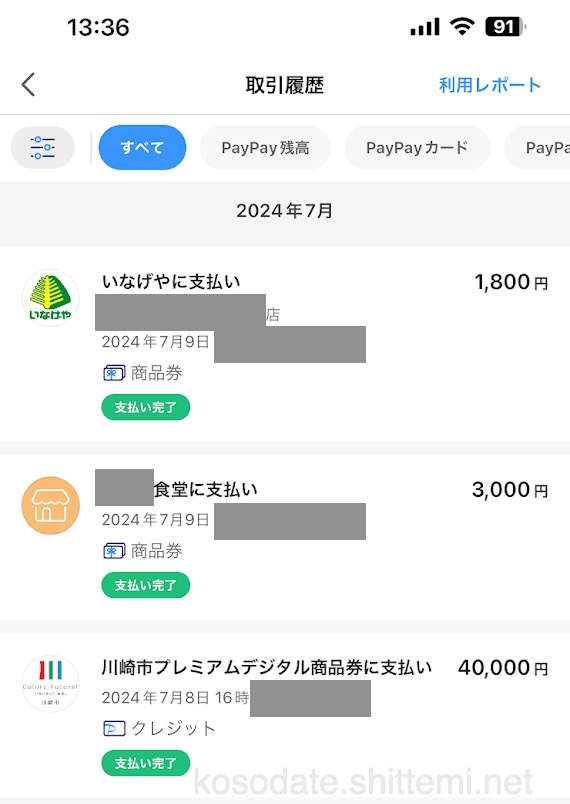Tap the battery indicator in status bar

[x=505, y=27]
